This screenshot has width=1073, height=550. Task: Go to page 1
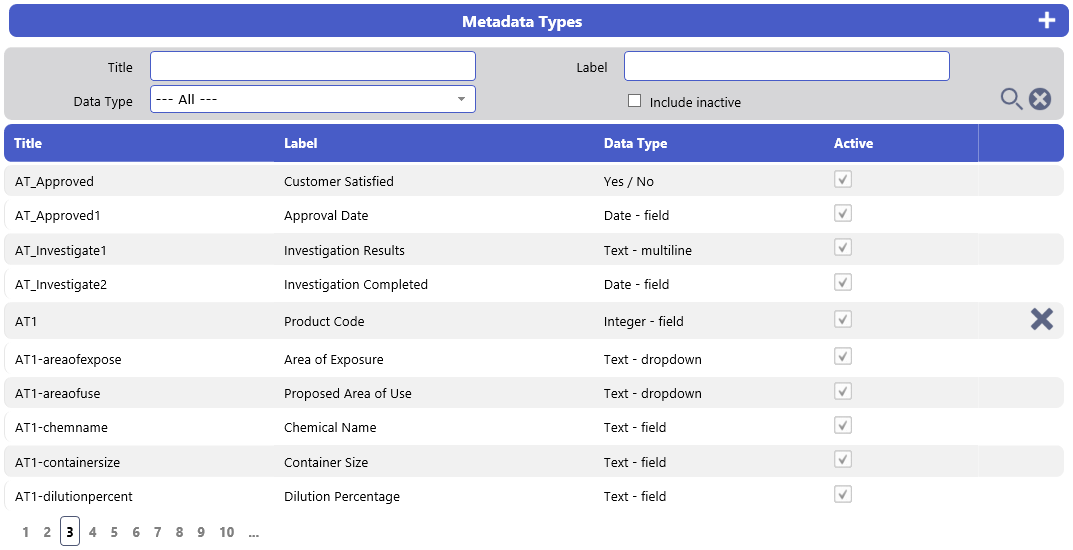point(25,532)
